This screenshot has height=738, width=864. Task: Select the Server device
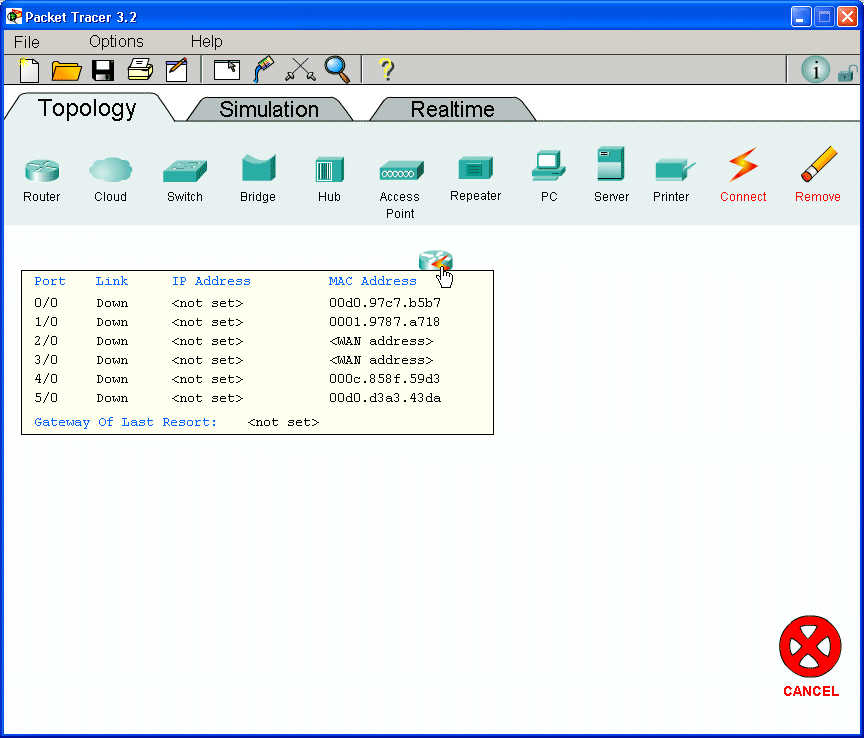[611, 174]
